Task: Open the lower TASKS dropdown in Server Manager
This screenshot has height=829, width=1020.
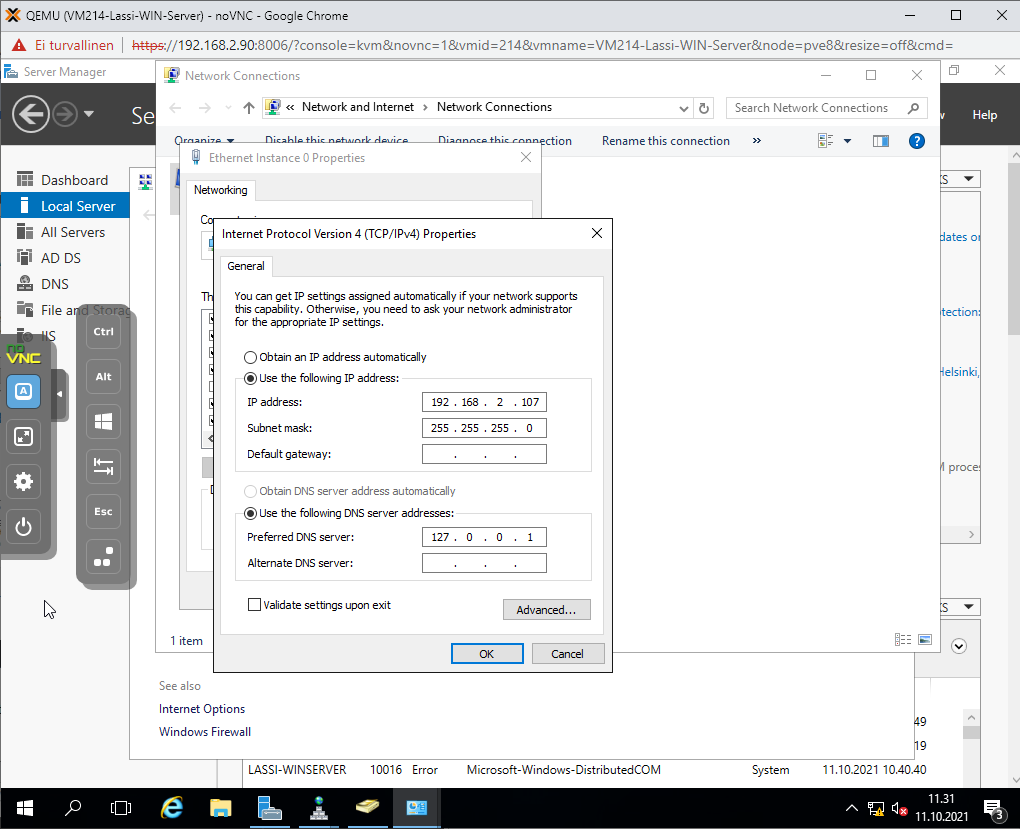Action: pyautogui.click(x=969, y=607)
